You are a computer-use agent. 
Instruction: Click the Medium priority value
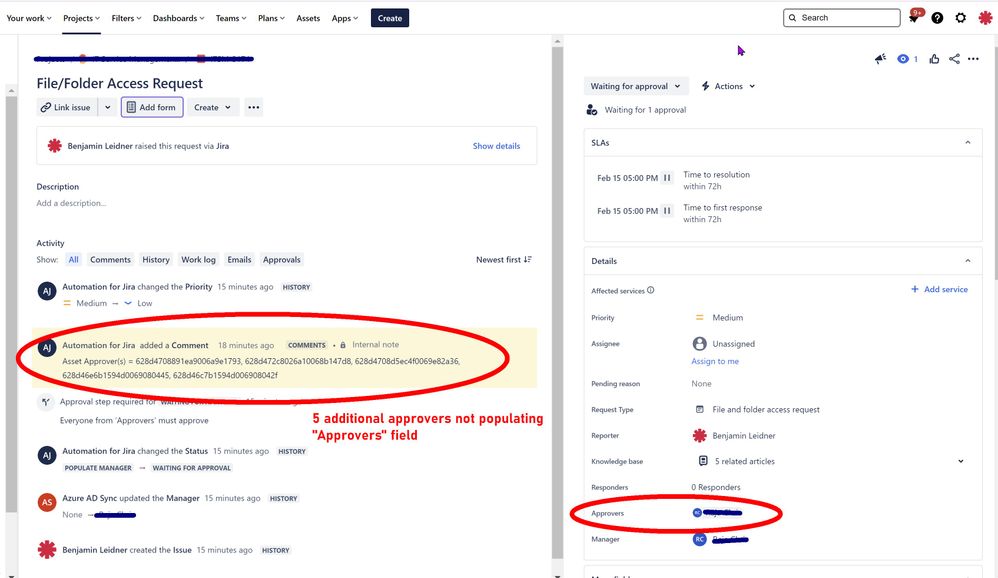pyautogui.click(x=727, y=318)
